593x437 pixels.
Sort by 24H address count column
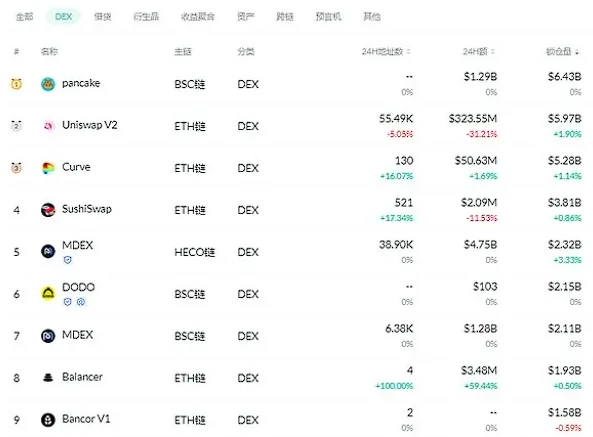click(386, 51)
